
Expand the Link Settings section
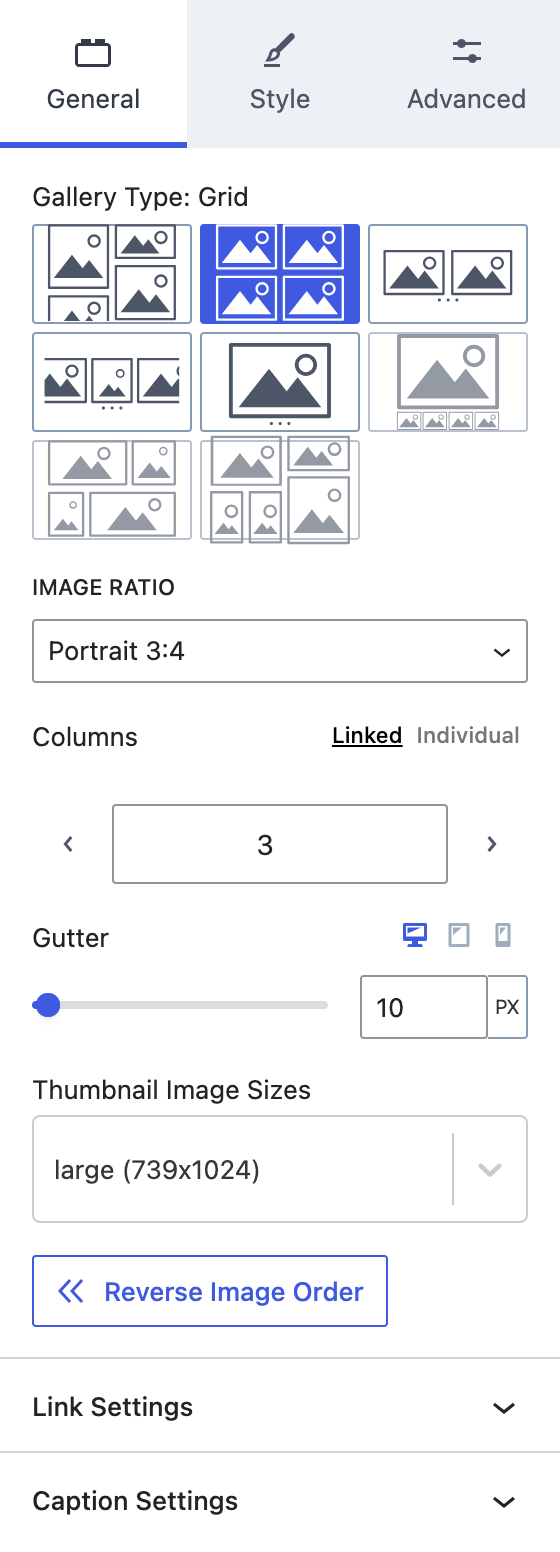[280, 1407]
